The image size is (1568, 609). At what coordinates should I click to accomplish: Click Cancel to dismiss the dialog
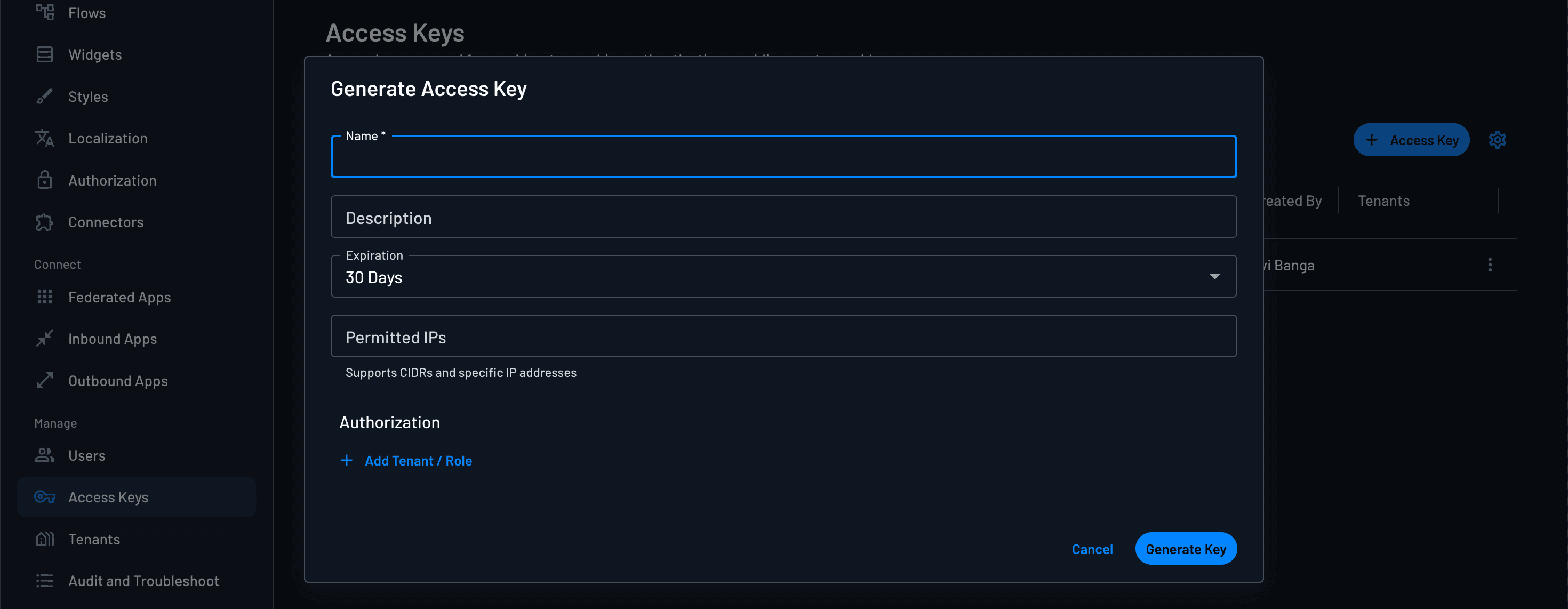(x=1092, y=548)
